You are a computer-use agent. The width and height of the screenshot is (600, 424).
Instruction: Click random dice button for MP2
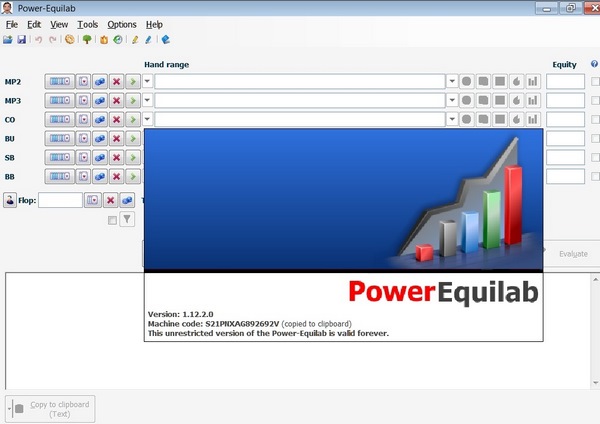[x=100, y=82]
